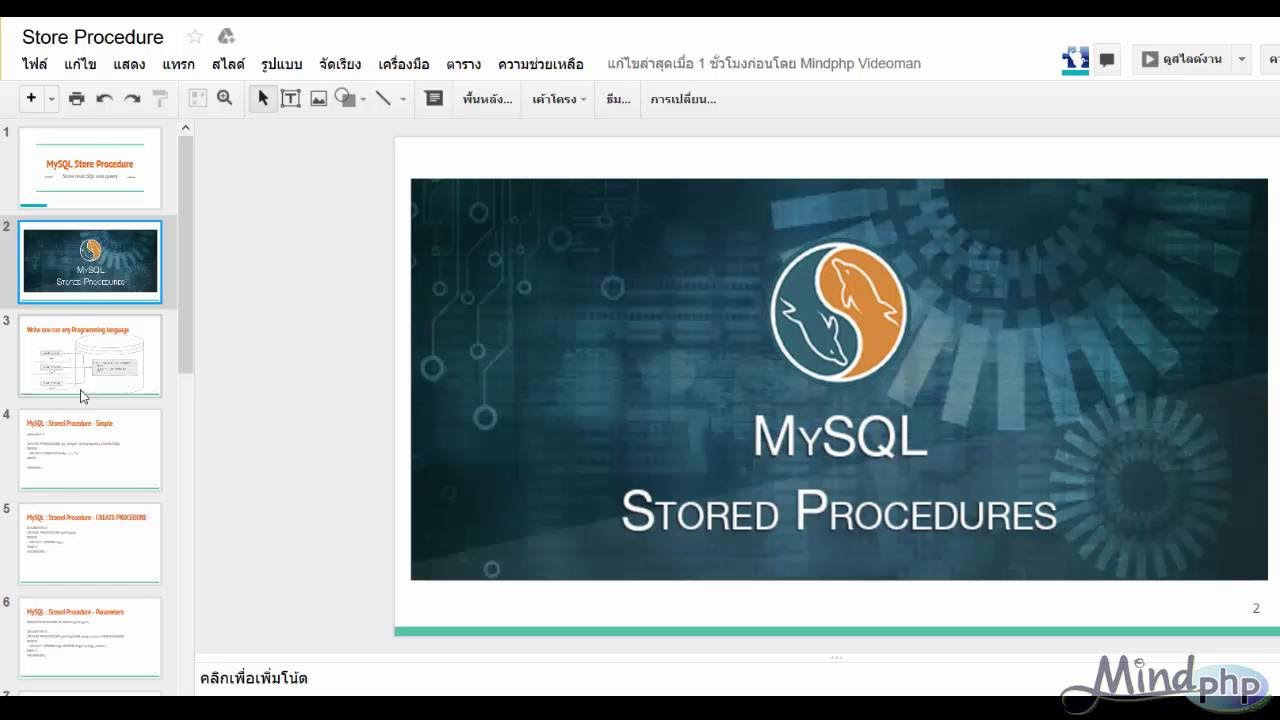
Task: Select slide 5 thumbnail CREATE PROCEDURE
Action: pos(90,543)
